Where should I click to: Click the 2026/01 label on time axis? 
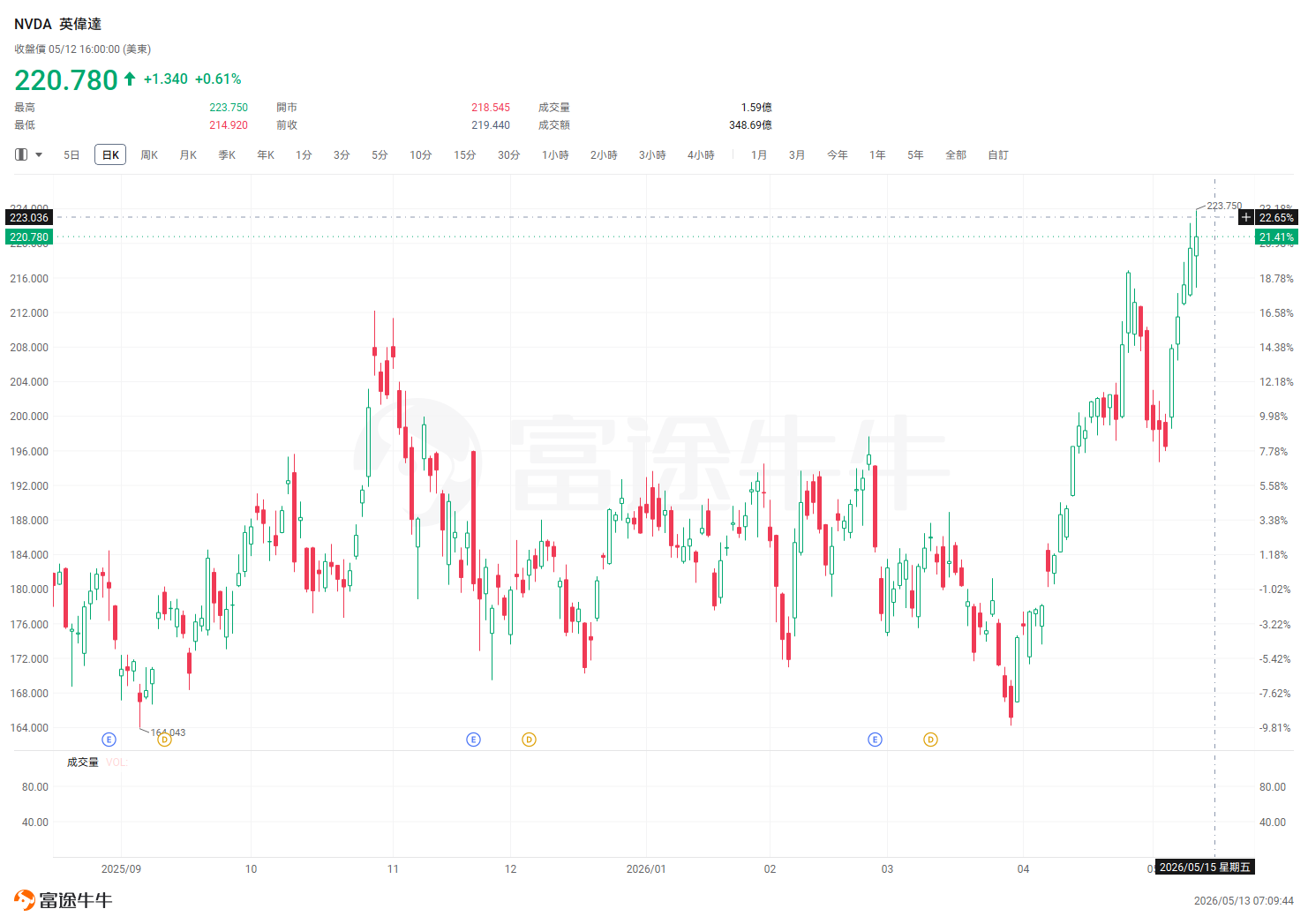646,869
